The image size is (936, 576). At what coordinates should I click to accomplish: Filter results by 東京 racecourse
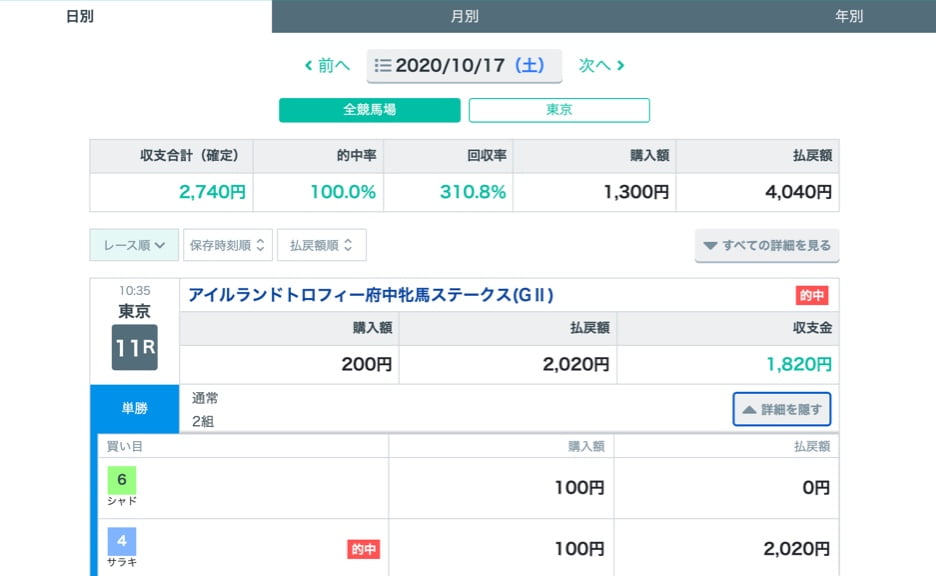pyautogui.click(x=559, y=110)
